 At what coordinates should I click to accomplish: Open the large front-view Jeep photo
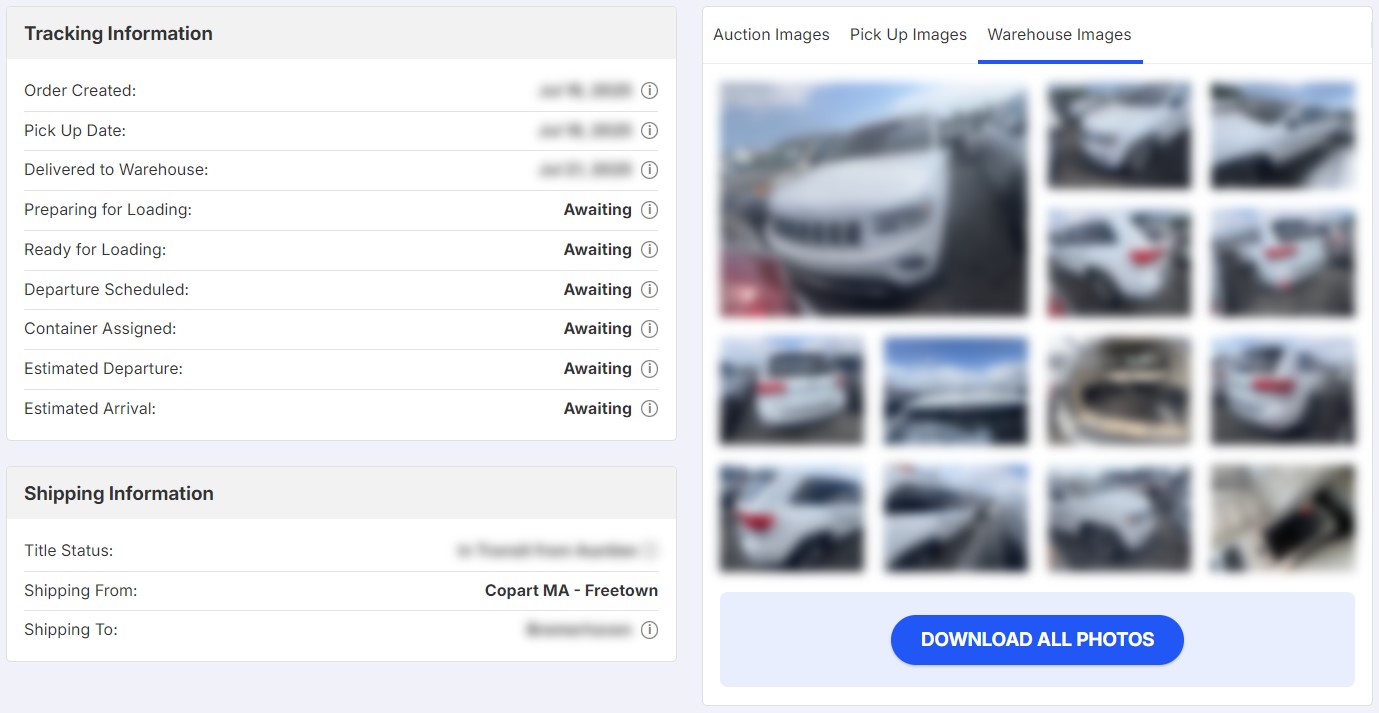coord(873,199)
